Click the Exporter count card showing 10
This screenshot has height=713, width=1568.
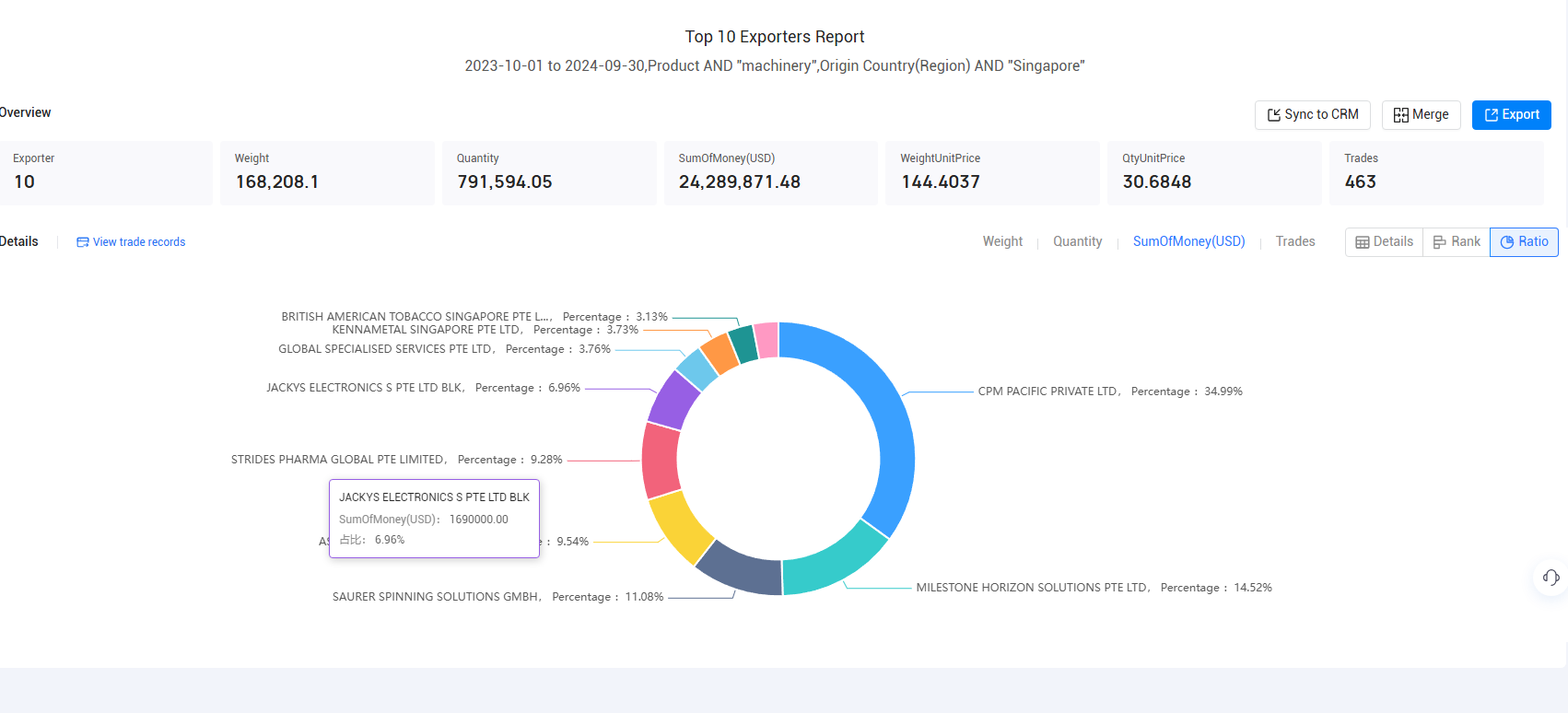pos(104,173)
